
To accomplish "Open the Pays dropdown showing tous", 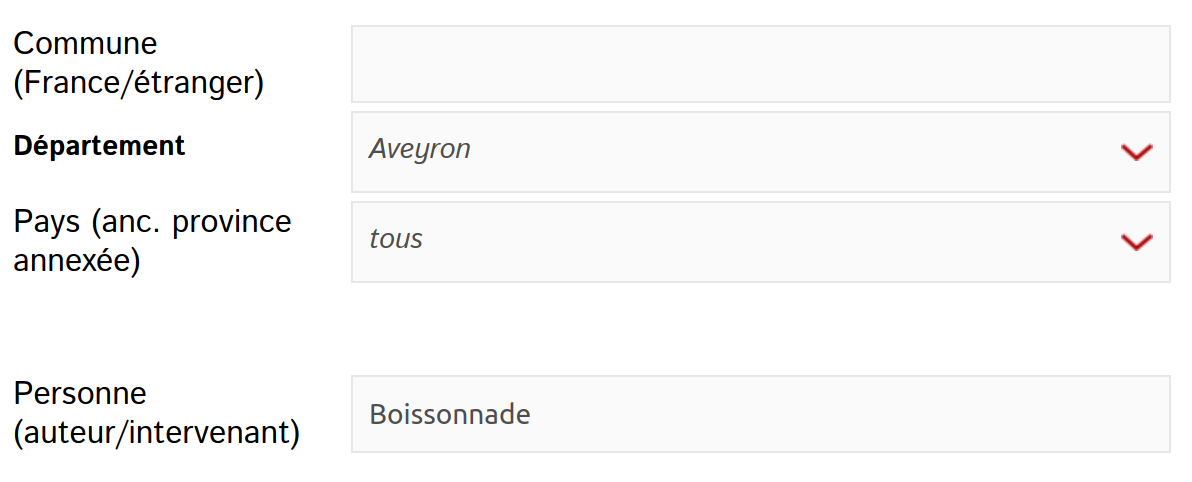I will pyautogui.click(x=760, y=242).
